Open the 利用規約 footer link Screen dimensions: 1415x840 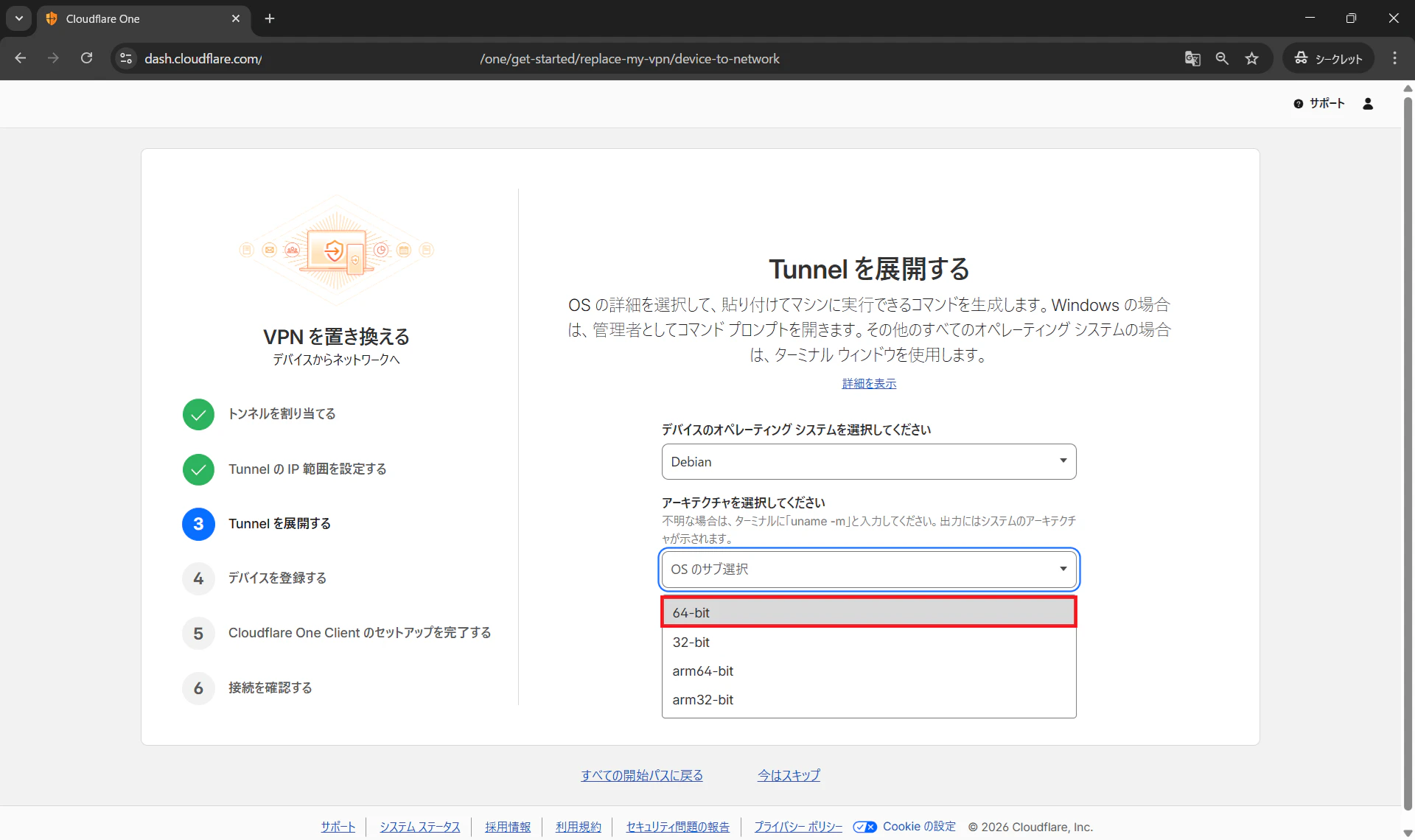(x=579, y=827)
